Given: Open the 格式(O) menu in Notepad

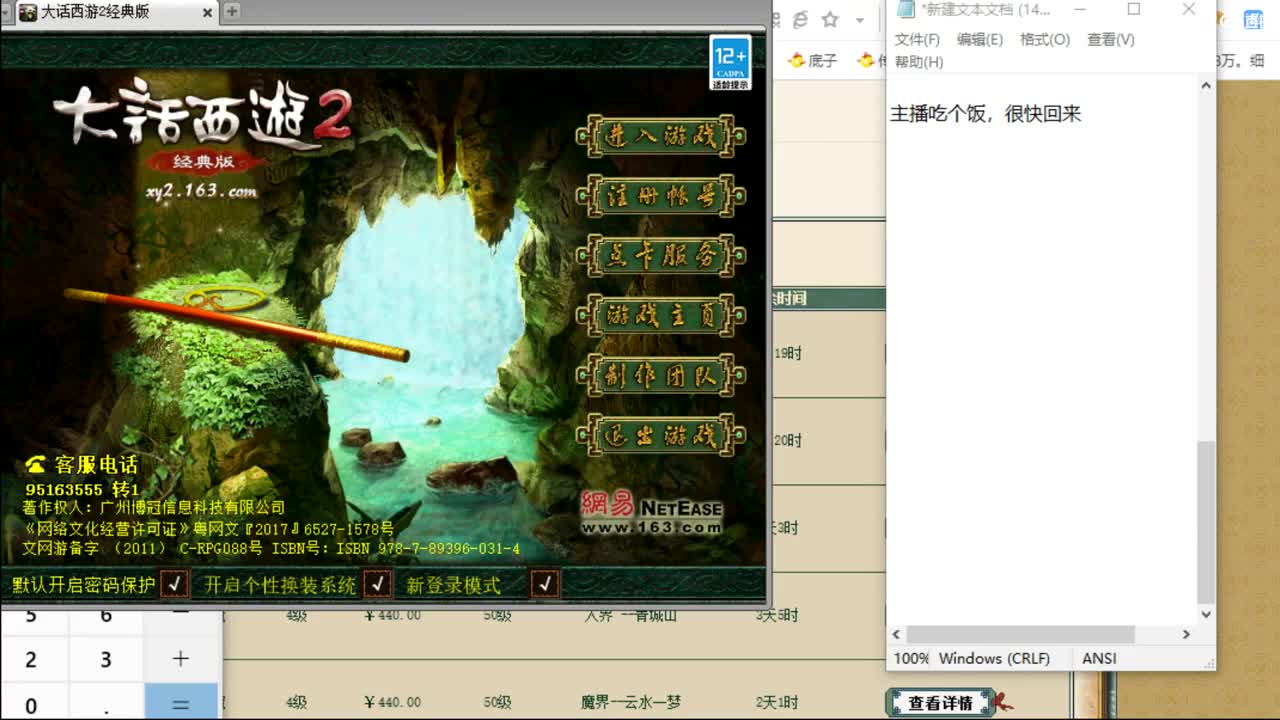Looking at the screenshot, I should tap(1045, 39).
